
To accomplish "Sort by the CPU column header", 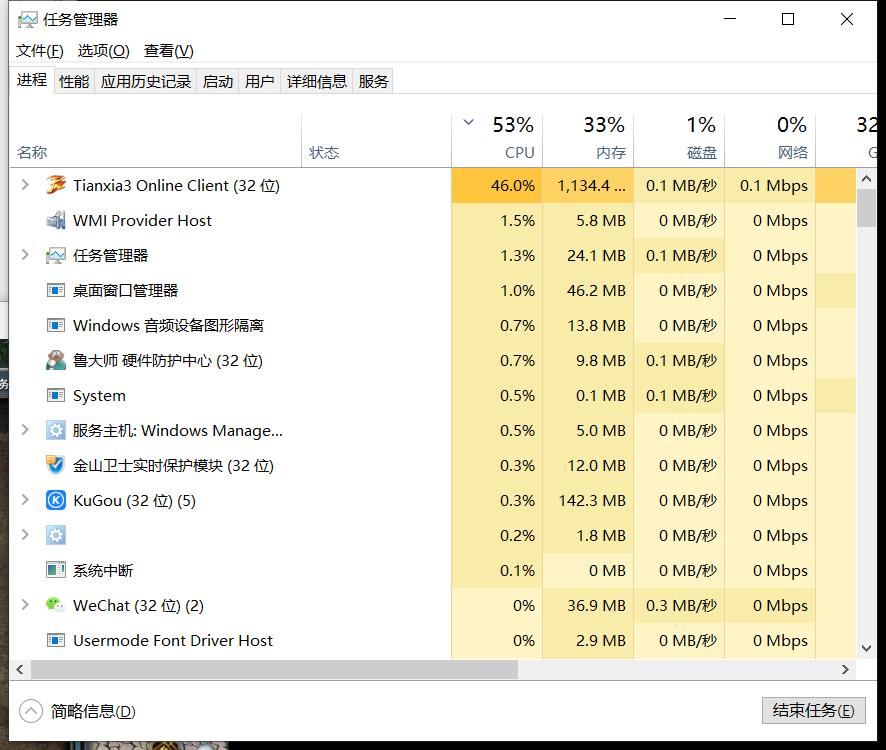I will pyautogui.click(x=497, y=140).
